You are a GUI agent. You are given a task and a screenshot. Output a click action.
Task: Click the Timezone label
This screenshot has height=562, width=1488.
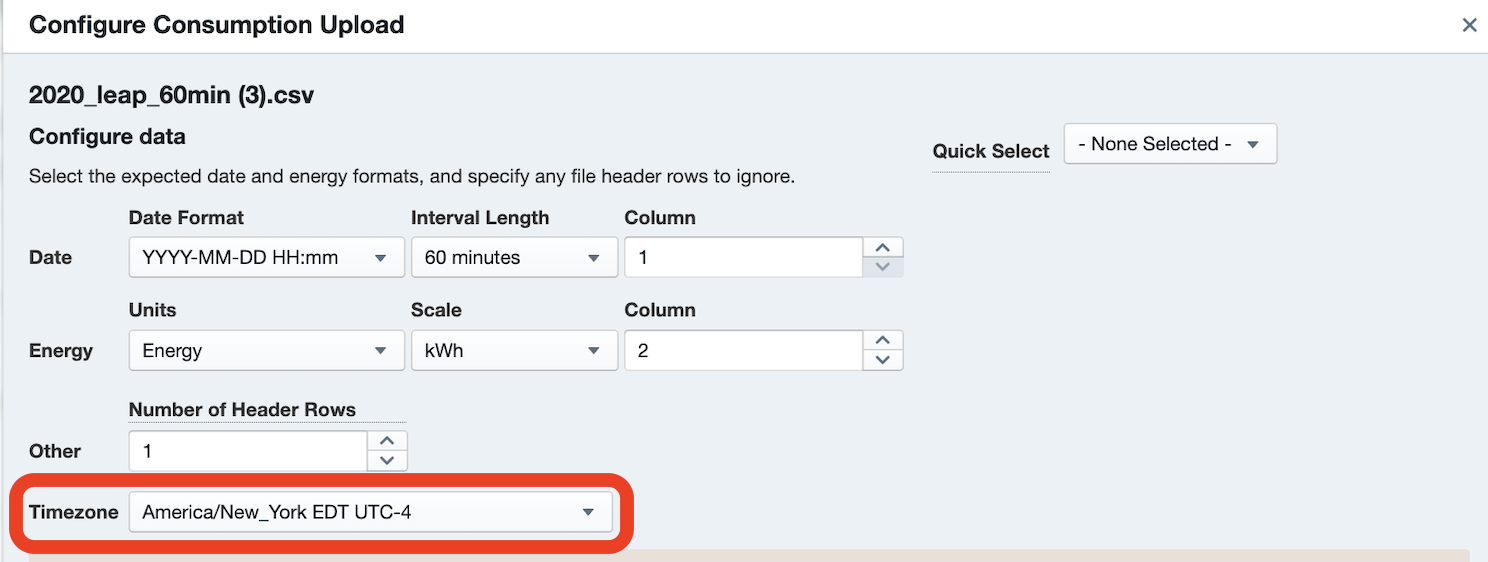tap(73, 513)
